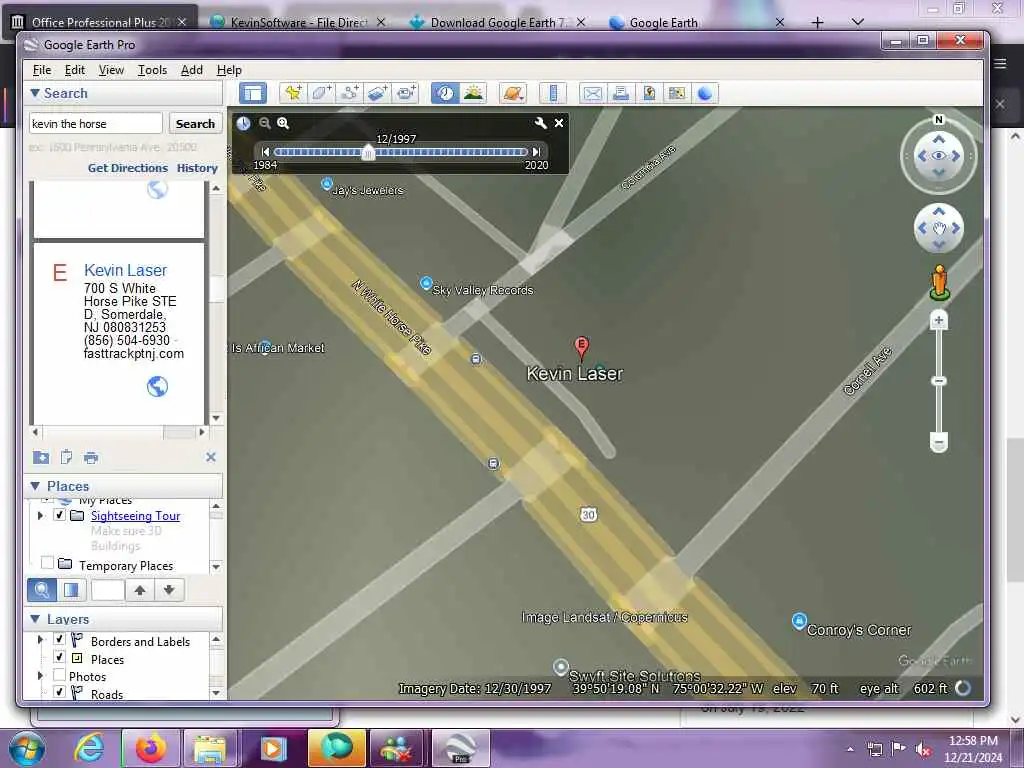
Task: Open the File menu
Action: 42,70
